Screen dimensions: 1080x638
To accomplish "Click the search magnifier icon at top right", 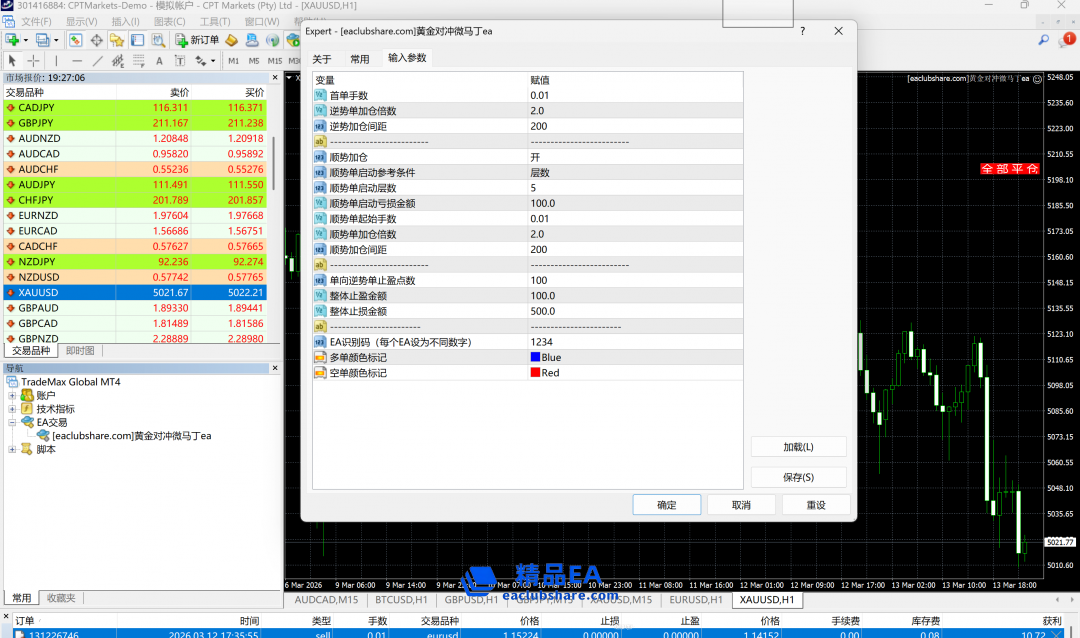I will (x=1043, y=40).
